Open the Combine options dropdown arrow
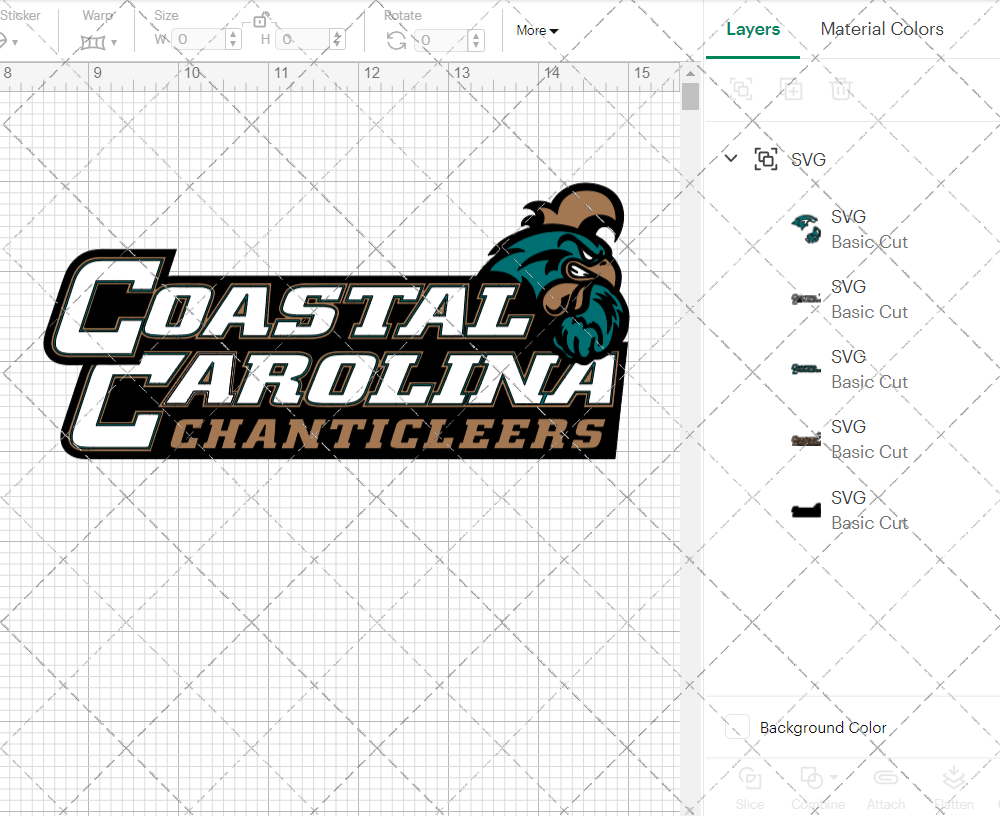1000x816 pixels. coord(833,778)
